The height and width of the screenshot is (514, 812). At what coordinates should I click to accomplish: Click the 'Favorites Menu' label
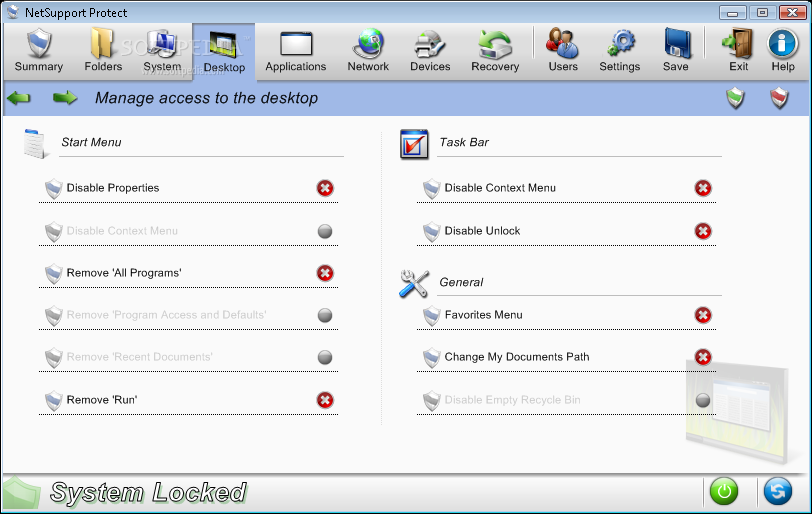tap(483, 315)
